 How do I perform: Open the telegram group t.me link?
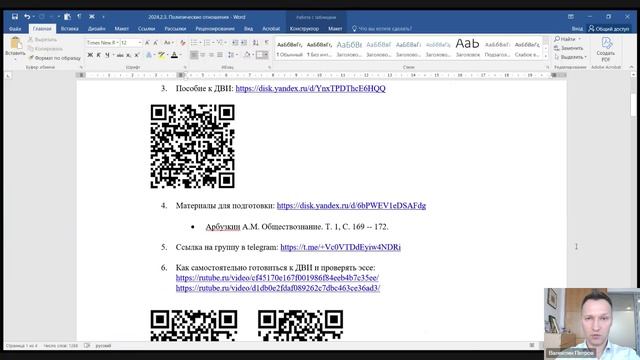point(340,247)
